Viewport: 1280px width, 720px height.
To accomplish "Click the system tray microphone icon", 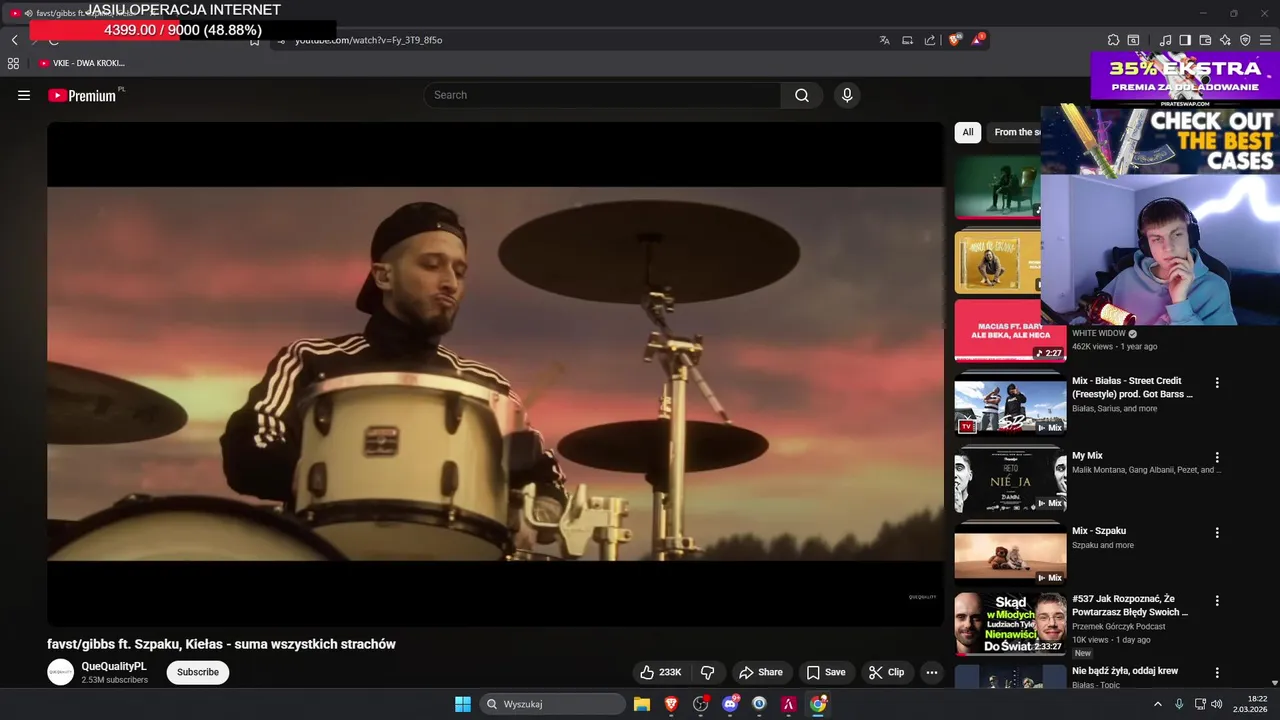I will pyautogui.click(x=1179, y=704).
